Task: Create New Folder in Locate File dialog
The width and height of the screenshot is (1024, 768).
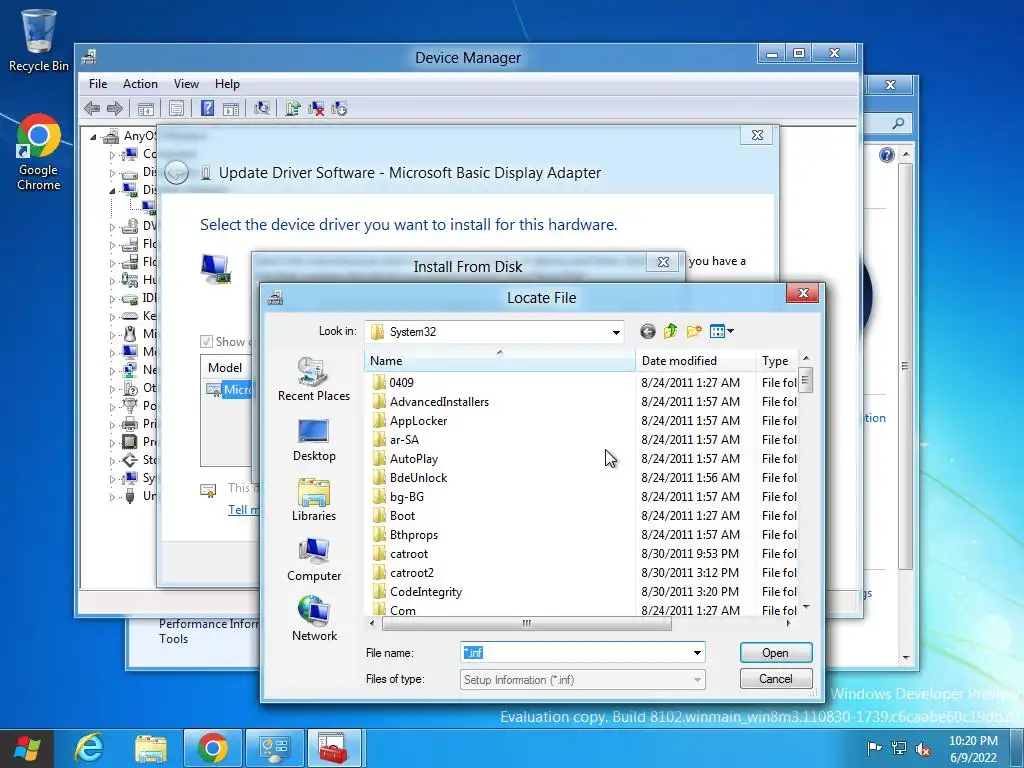Action: pyautogui.click(x=694, y=332)
